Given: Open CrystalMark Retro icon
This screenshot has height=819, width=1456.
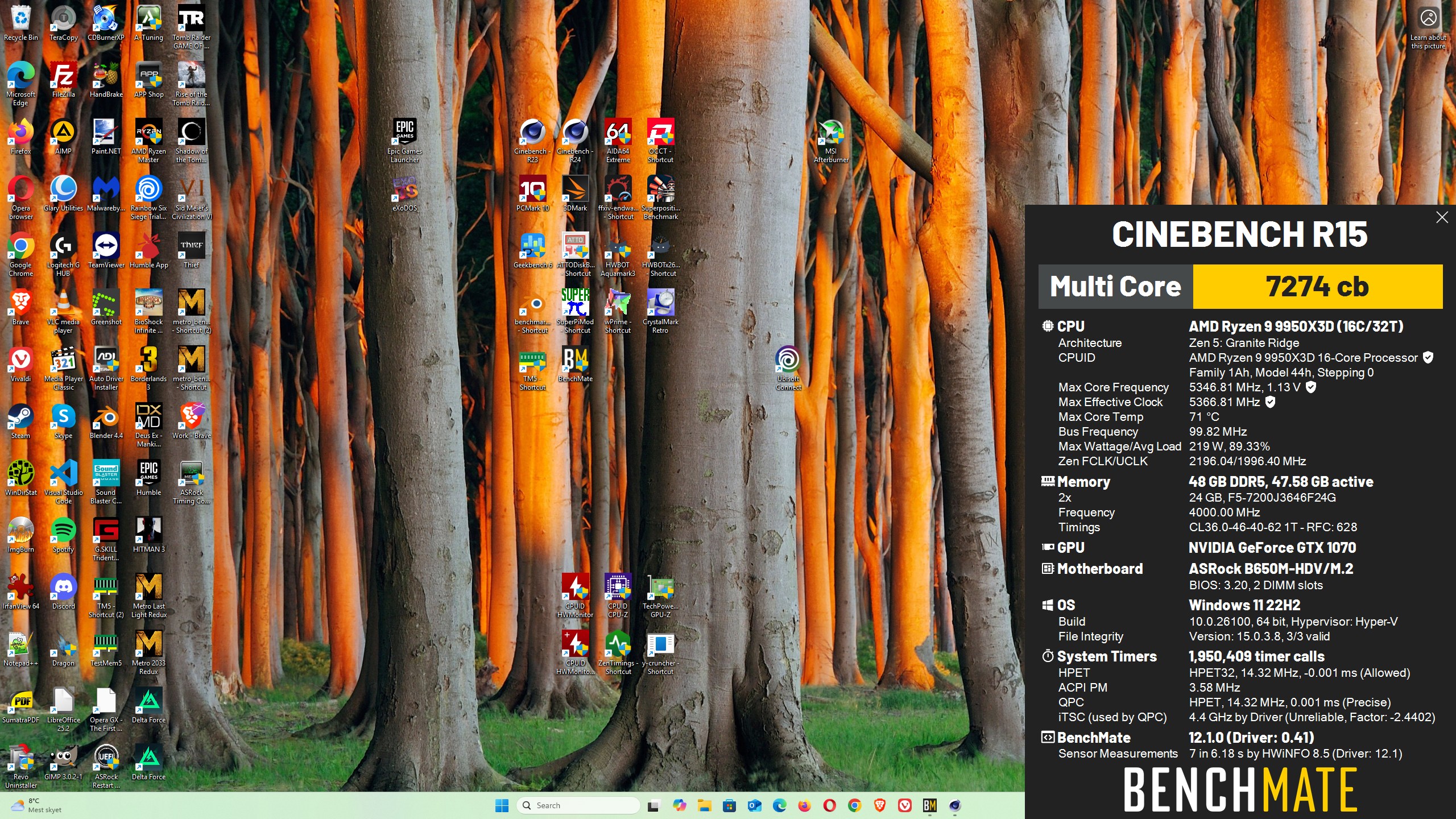Looking at the screenshot, I should pos(660,311).
